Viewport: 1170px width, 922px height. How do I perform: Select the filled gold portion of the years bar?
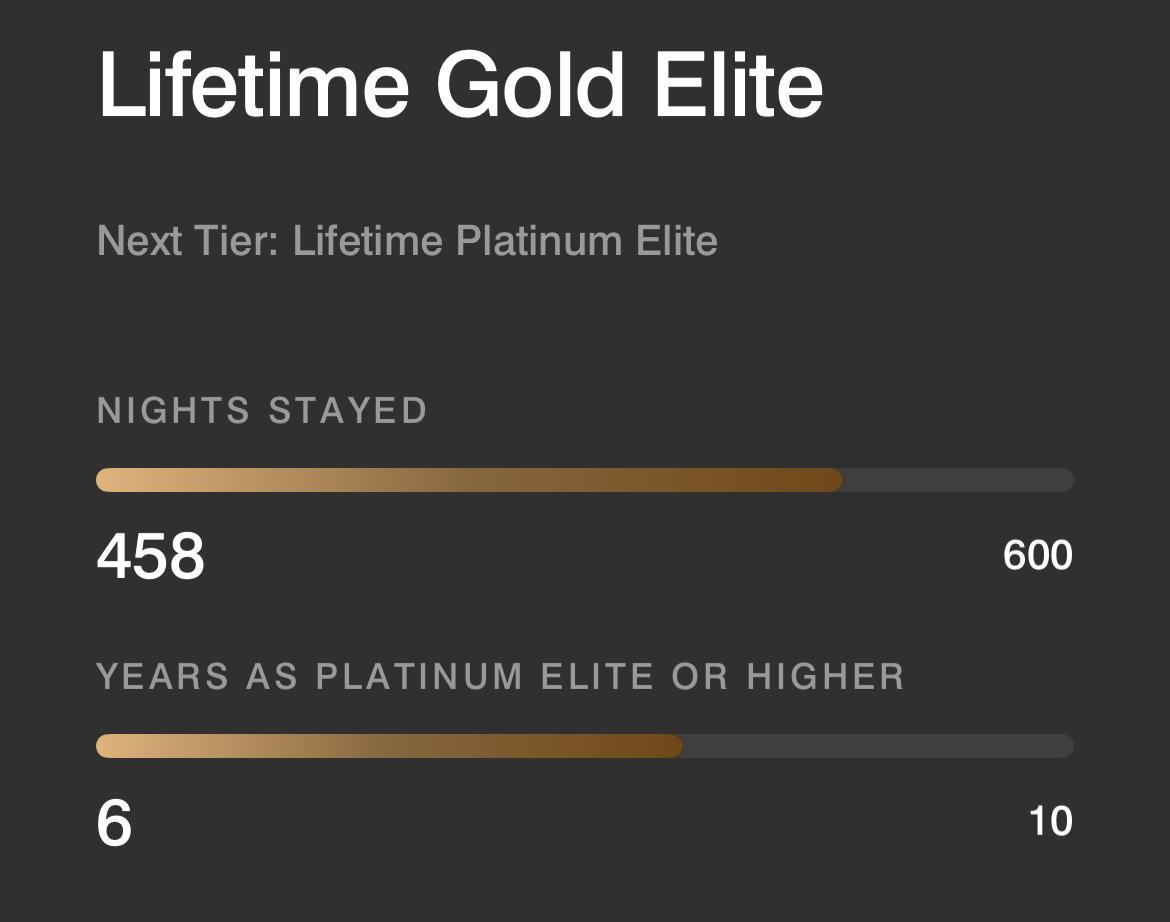tap(390, 746)
